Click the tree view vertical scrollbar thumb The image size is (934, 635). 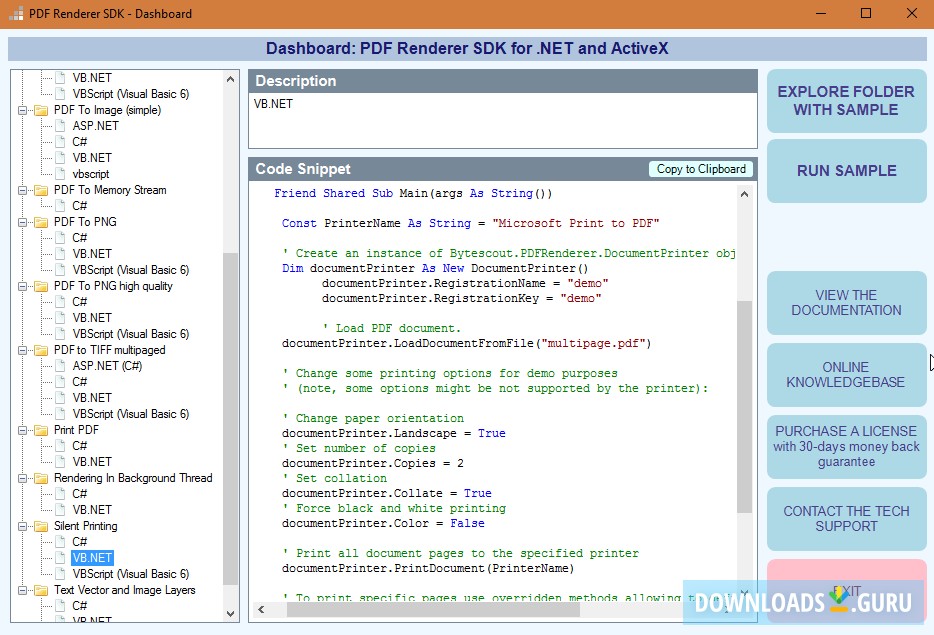[x=231, y=419]
